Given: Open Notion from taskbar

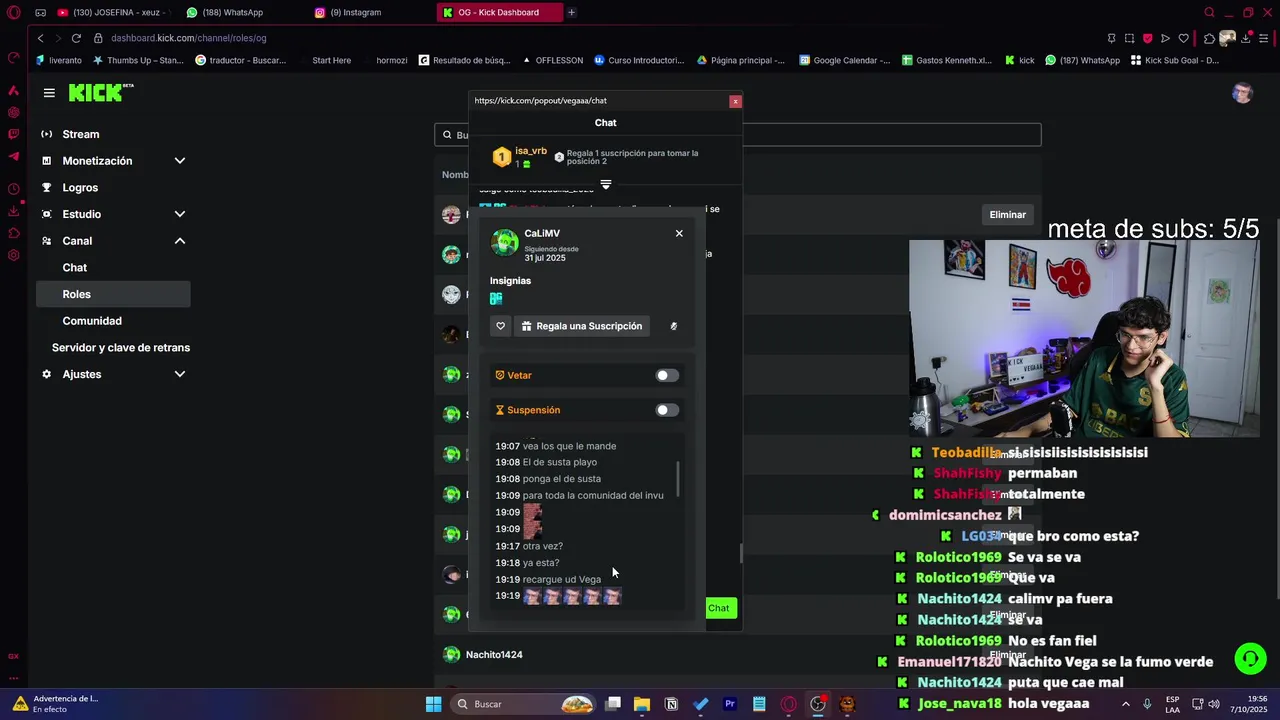Looking at the screenshot, I should pyautogui.click(x=671, y=704).
